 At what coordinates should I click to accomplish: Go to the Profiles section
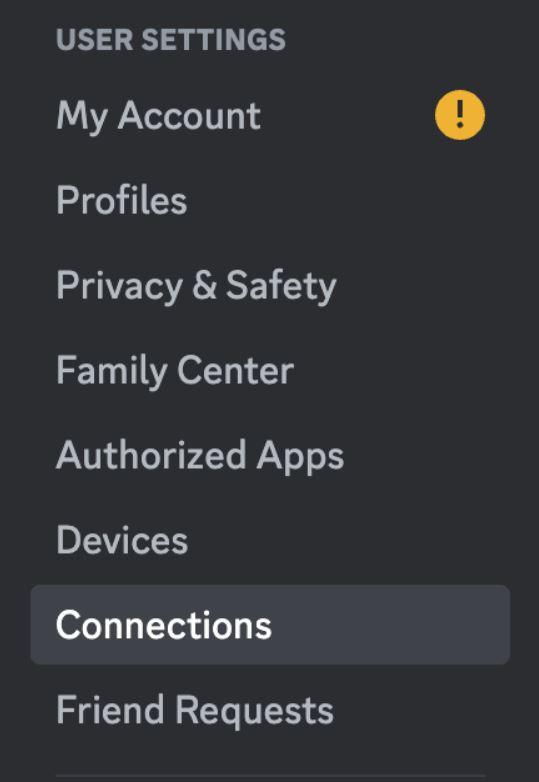pos(270,200)
